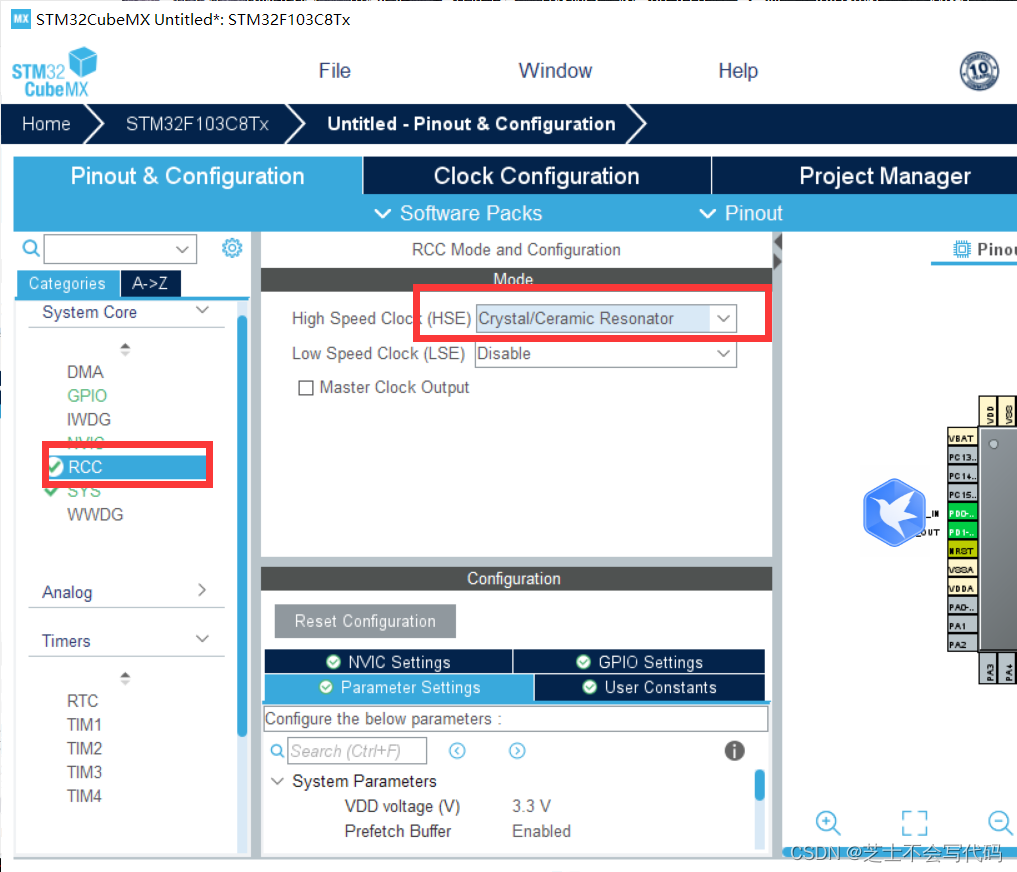Click the VSSA pin on the chip
The image size is (1017, 872).
pos(962,570)
